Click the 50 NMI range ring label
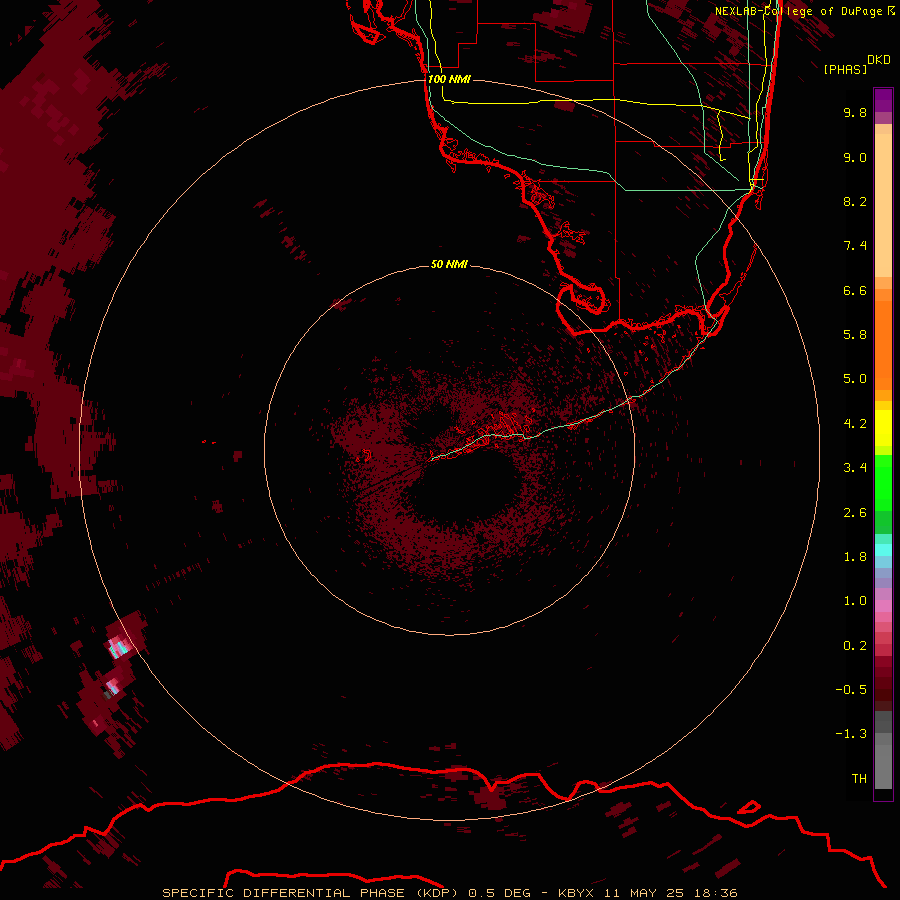 coord(449,264)
